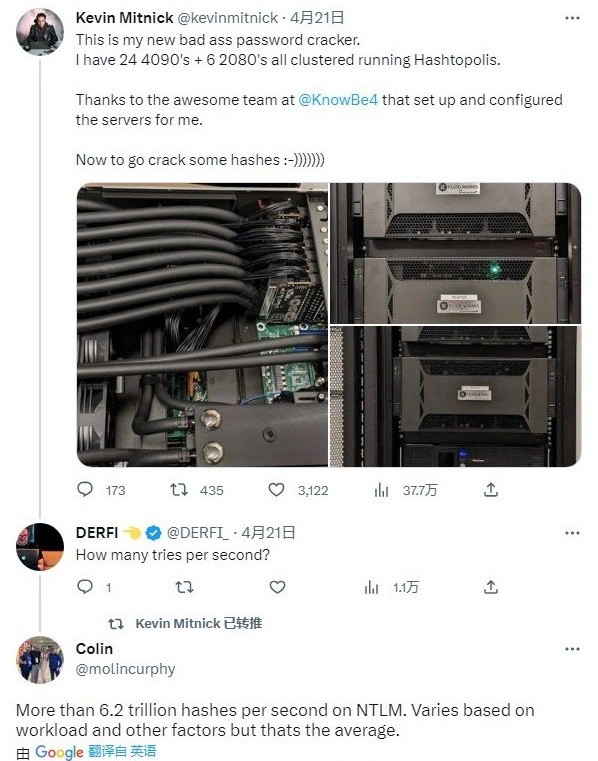The image size is (598, 761).
Task: Open the @kevinmitnick handle link
Action: 228,18
